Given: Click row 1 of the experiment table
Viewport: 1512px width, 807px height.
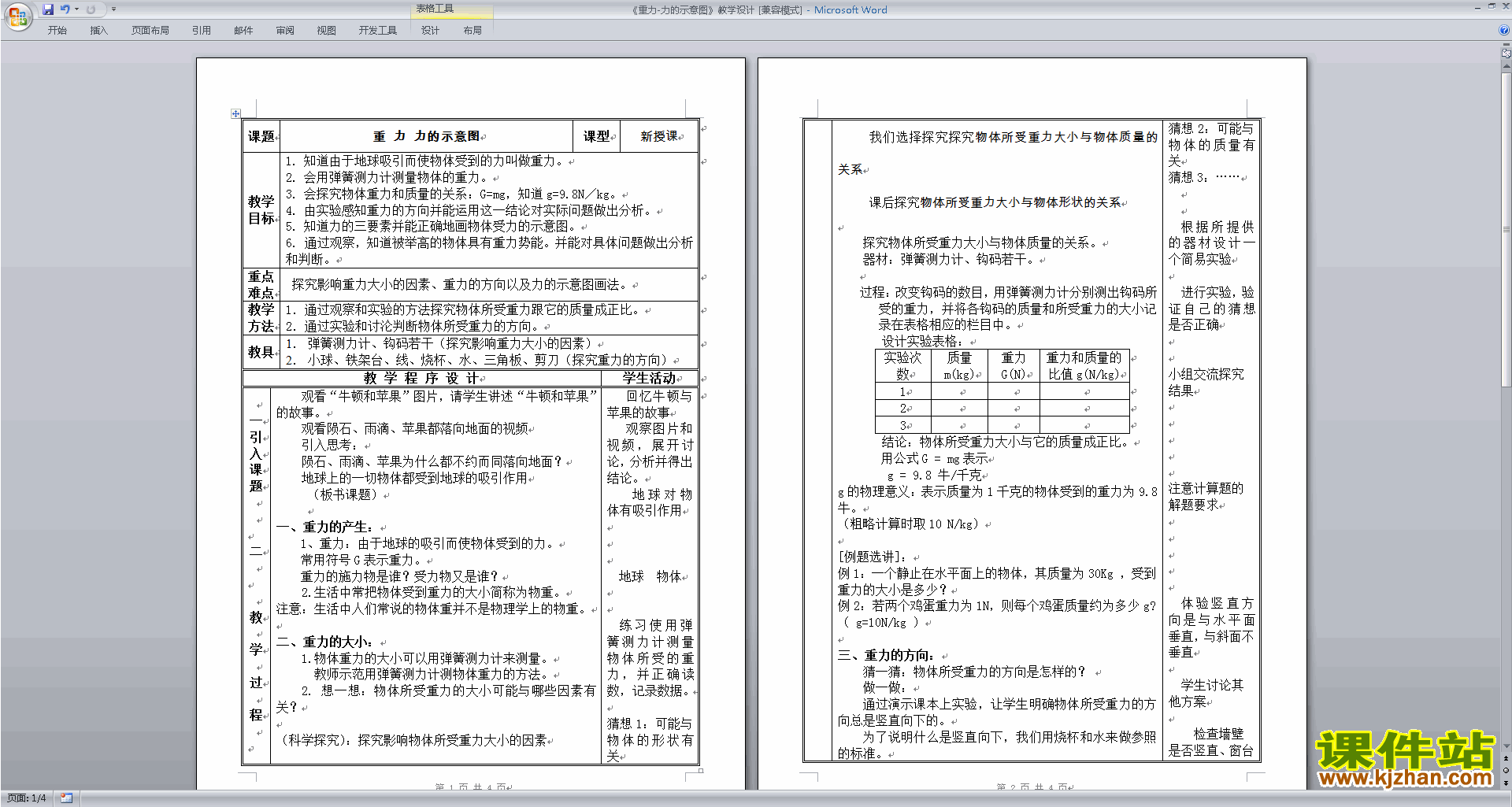Looking at the screenshot, I should coord(1002,391).
